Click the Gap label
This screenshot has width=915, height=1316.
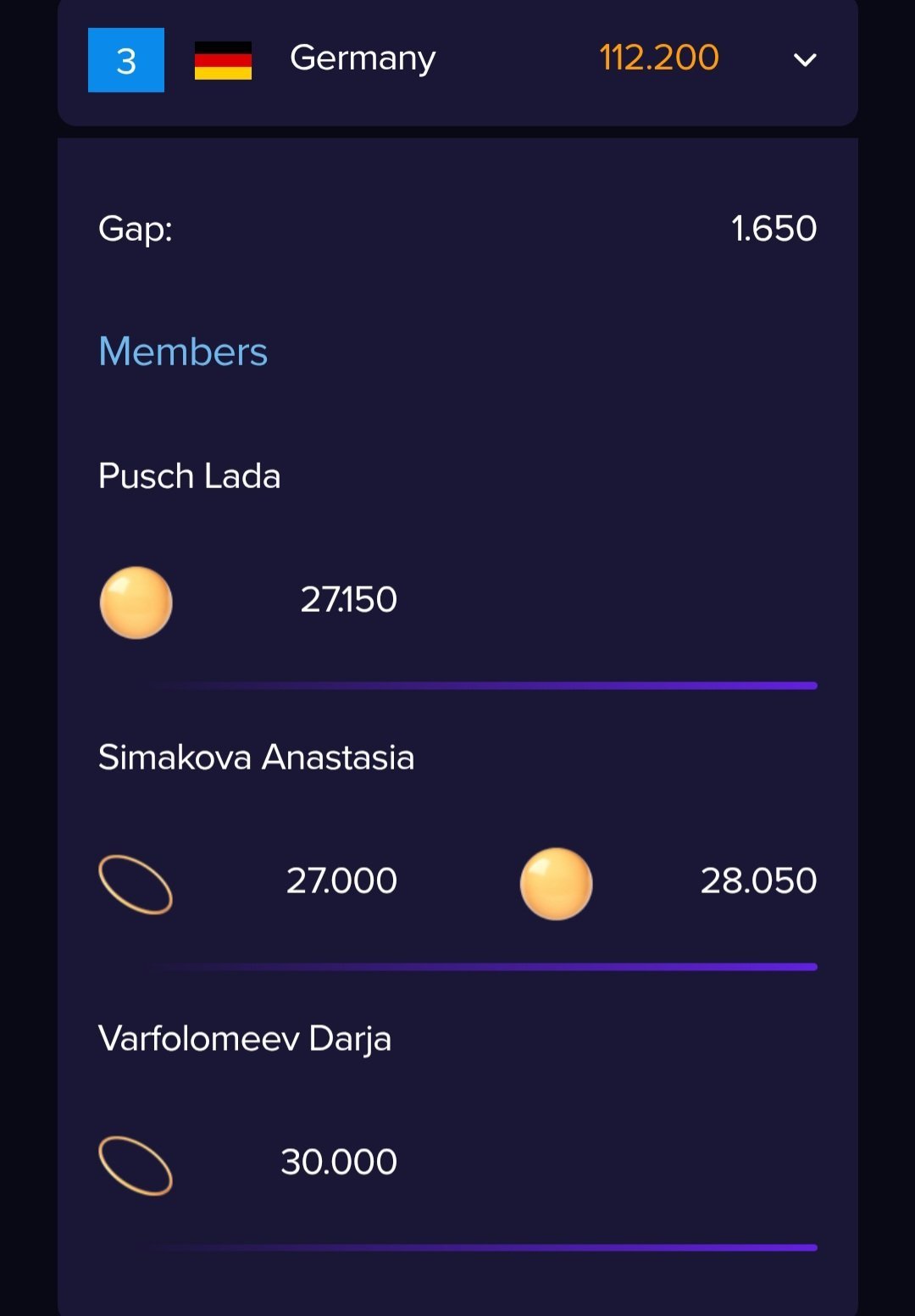point(136,229)
